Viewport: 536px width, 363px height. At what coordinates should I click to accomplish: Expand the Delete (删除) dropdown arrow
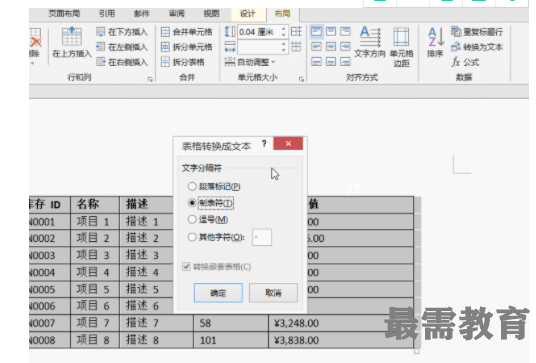point(33,64)
